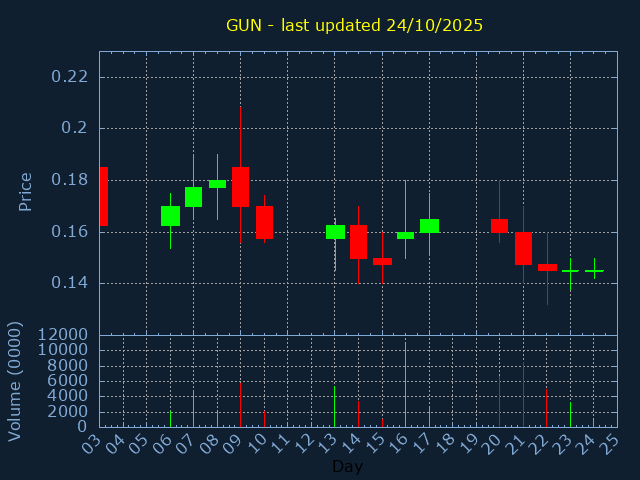Click the red volume bar on day 09
Screen dimensions: 640x480
pos(240,405)
